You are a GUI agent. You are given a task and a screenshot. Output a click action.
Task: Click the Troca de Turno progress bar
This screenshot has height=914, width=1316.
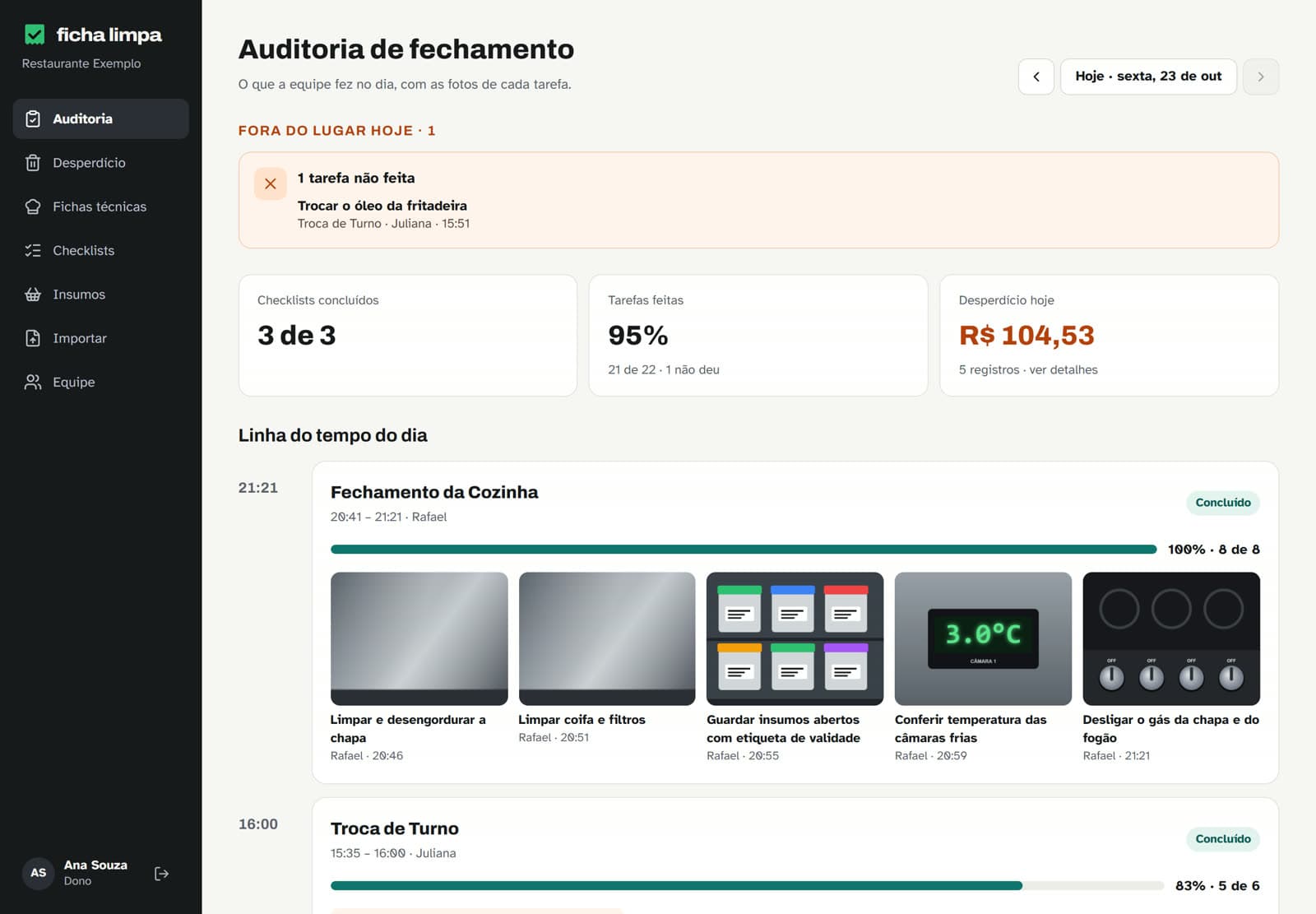point(747,886)
